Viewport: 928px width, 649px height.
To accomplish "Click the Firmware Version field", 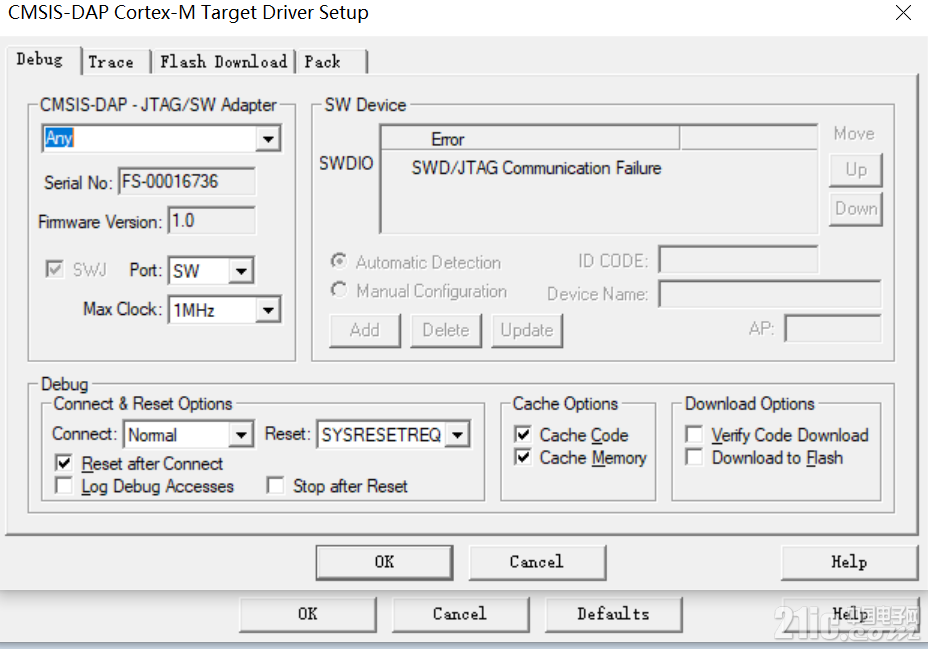I will coord(212,221).
